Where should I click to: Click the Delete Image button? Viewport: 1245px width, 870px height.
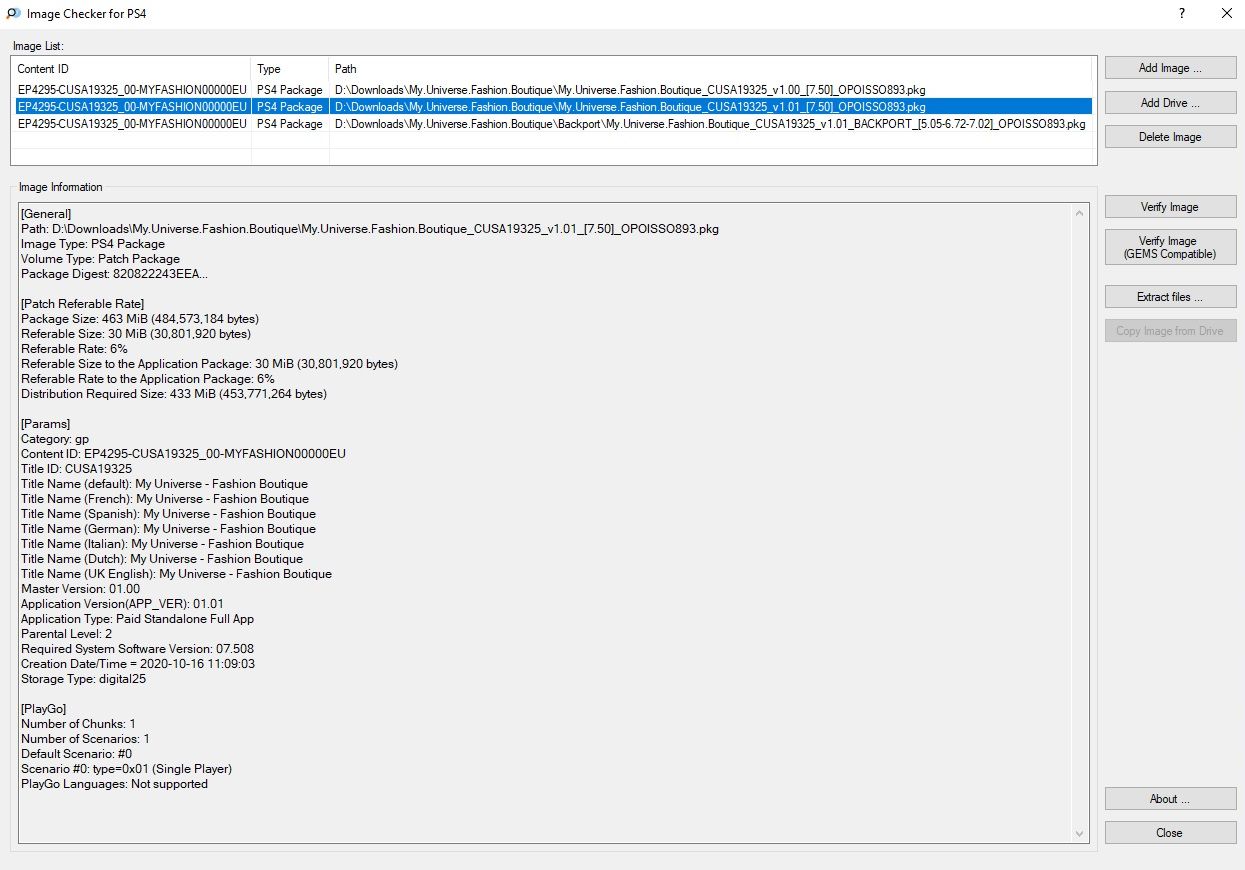click(1170, 137)
